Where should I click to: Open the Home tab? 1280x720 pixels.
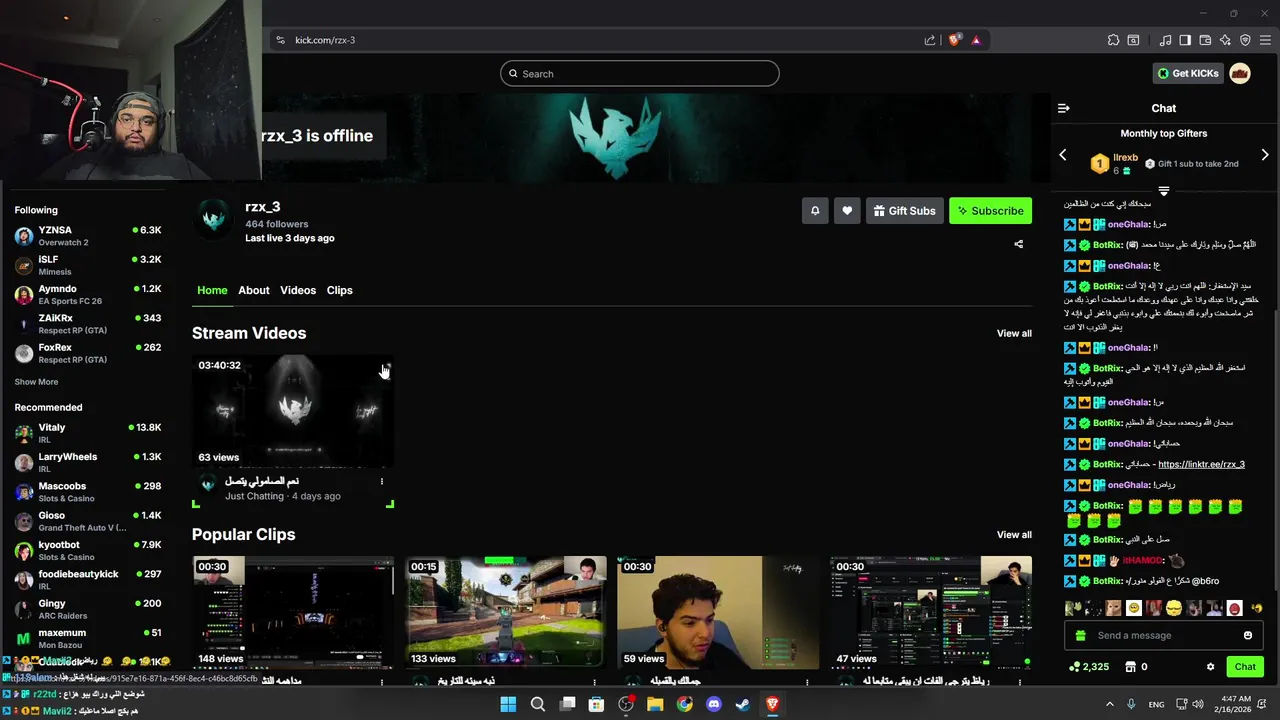(x=212, y=290)
